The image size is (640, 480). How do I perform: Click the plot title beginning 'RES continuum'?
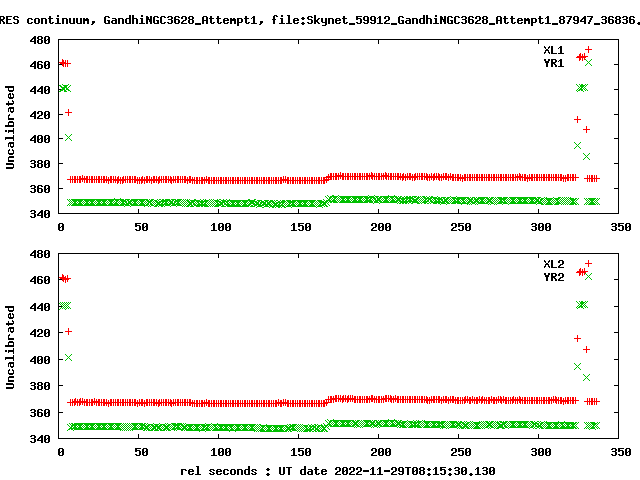point(320,20)
